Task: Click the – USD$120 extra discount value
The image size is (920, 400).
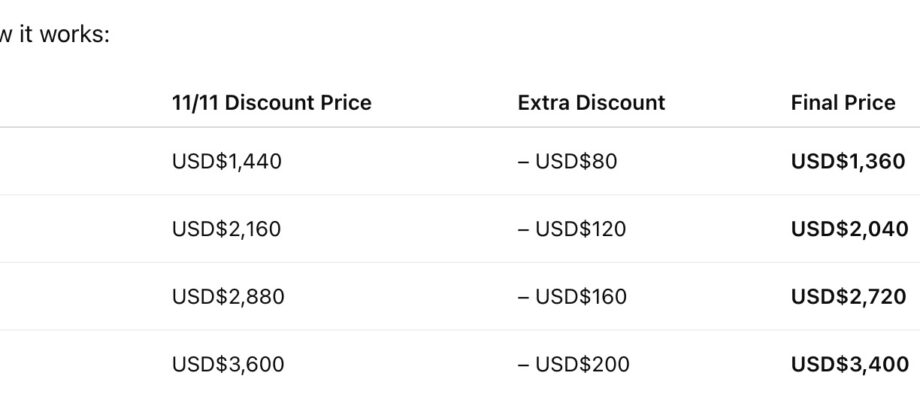Action: tap(572, 229)
